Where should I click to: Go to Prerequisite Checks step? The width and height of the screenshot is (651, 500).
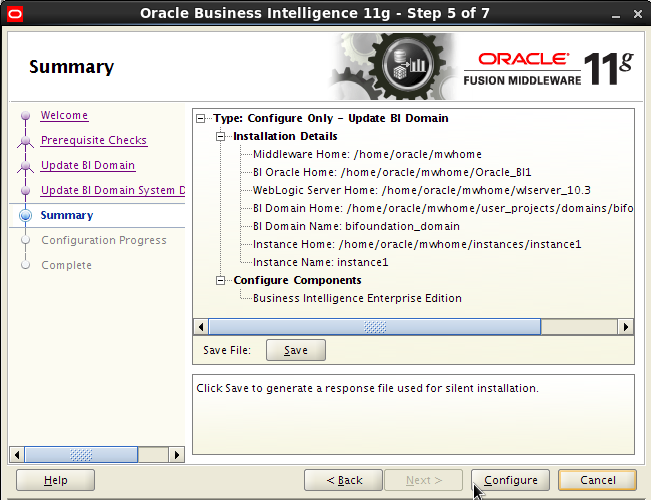[x=94, y=140]
